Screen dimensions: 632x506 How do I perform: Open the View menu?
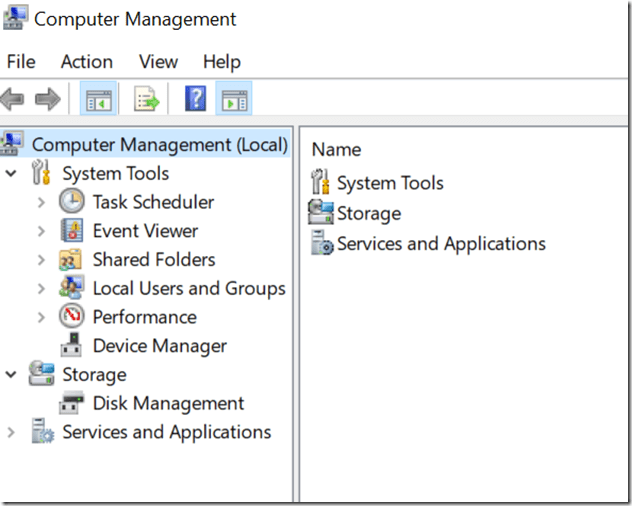click(x=158, y=62)
